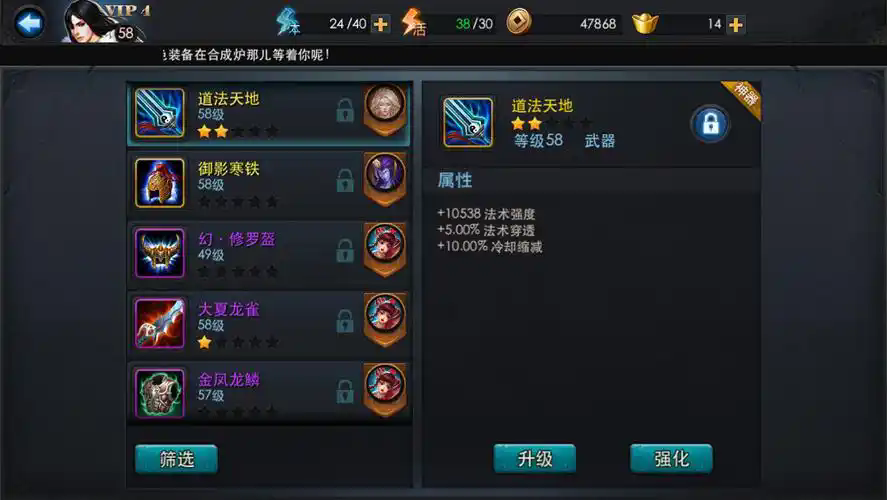This screenshot has width=887, height=500.
Task: Tap the blue lightning stamina icon
Action: coord(287,22)
